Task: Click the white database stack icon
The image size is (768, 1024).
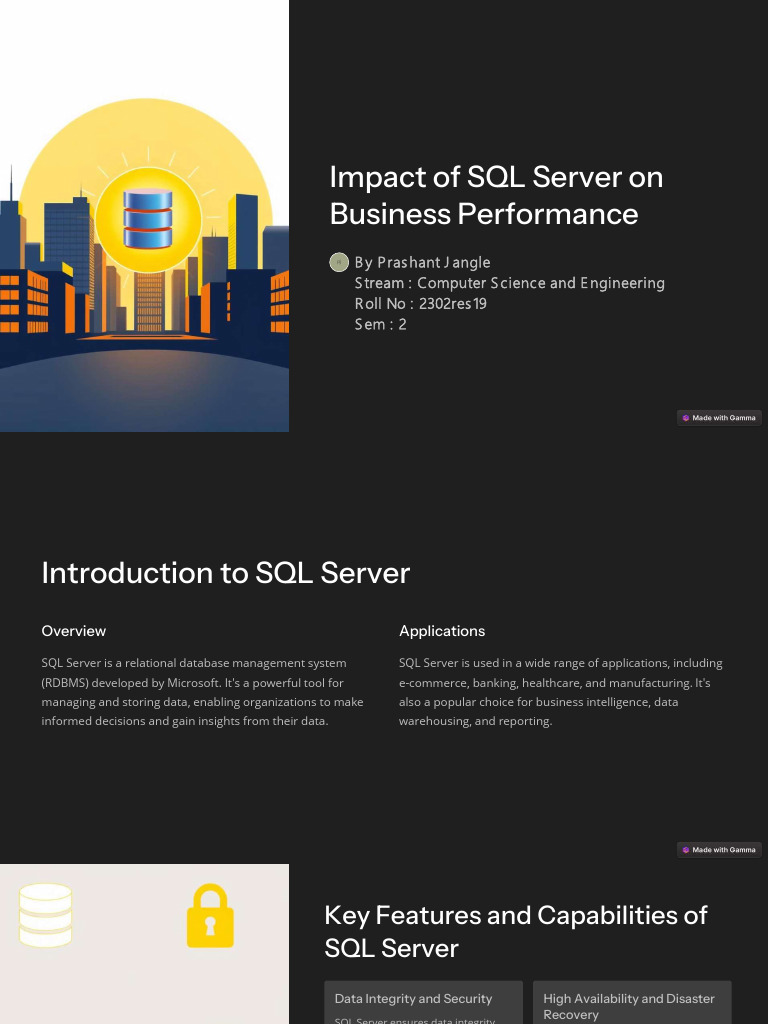Action: click(46, 915)
